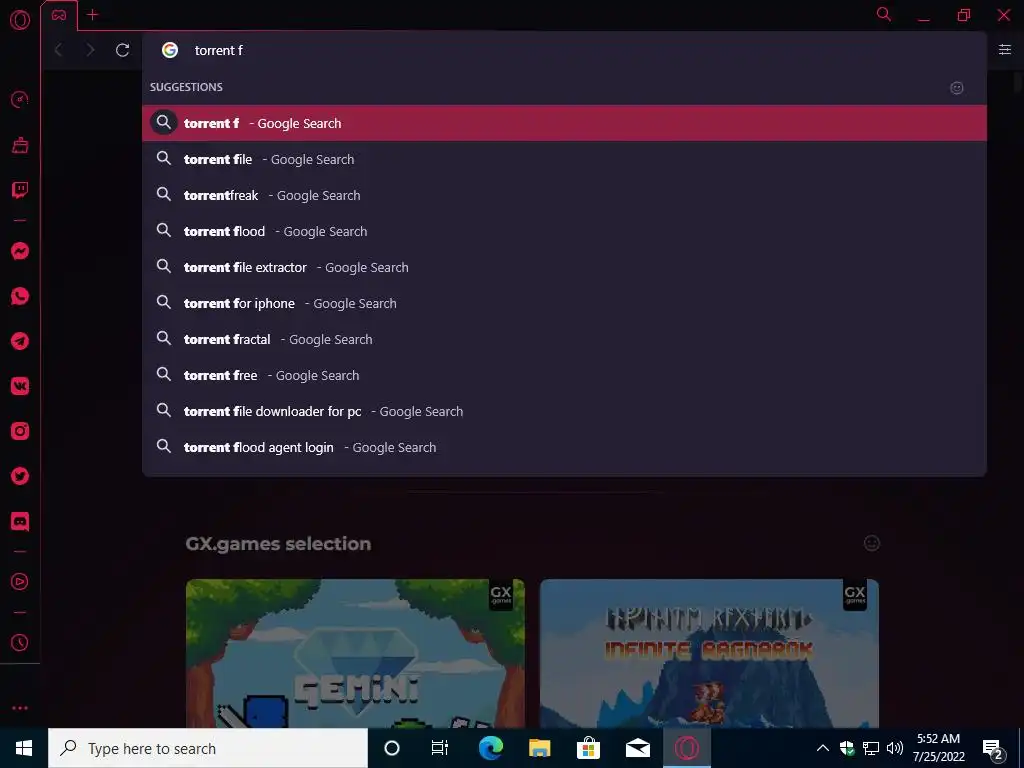
Task: Open clock showing 5:52 AM
Action: [x=938, y=748]
